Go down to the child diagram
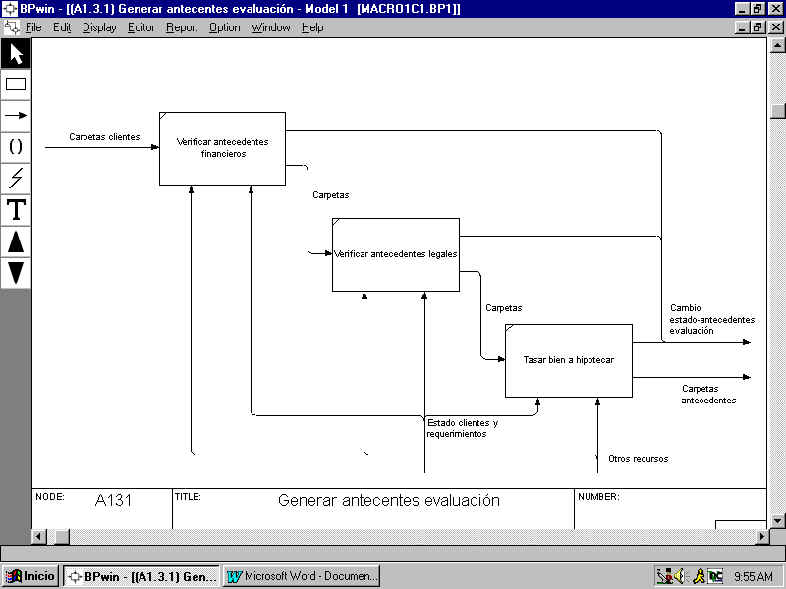The image size is (786, 589). coord(16,273)
